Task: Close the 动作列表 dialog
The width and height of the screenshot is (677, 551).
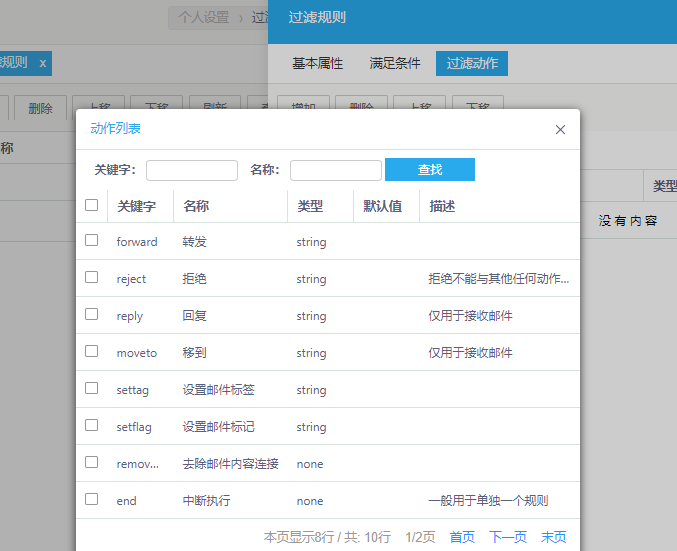Action: pos(560,129)
